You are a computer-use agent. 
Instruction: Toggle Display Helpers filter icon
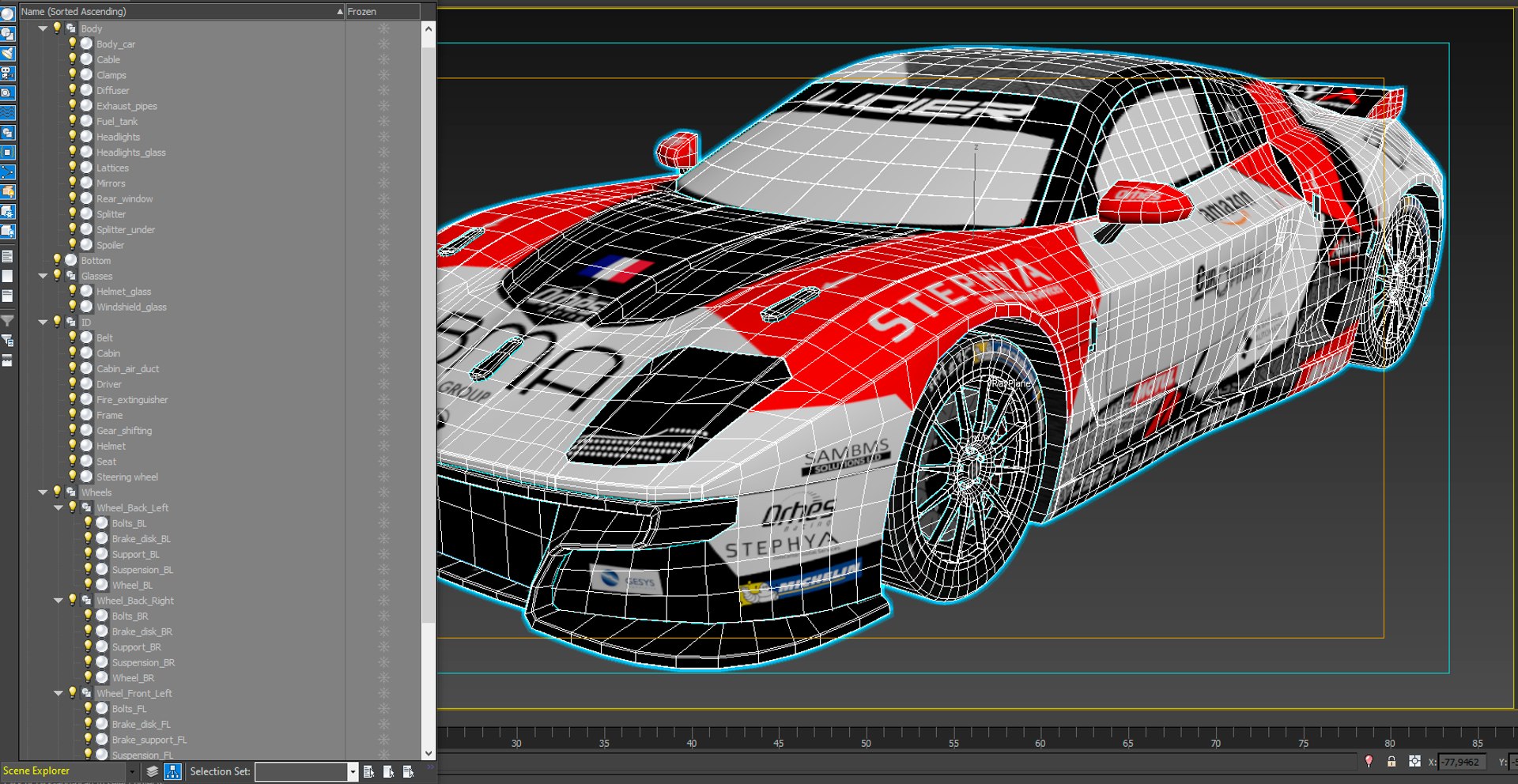tap(7, 93)
